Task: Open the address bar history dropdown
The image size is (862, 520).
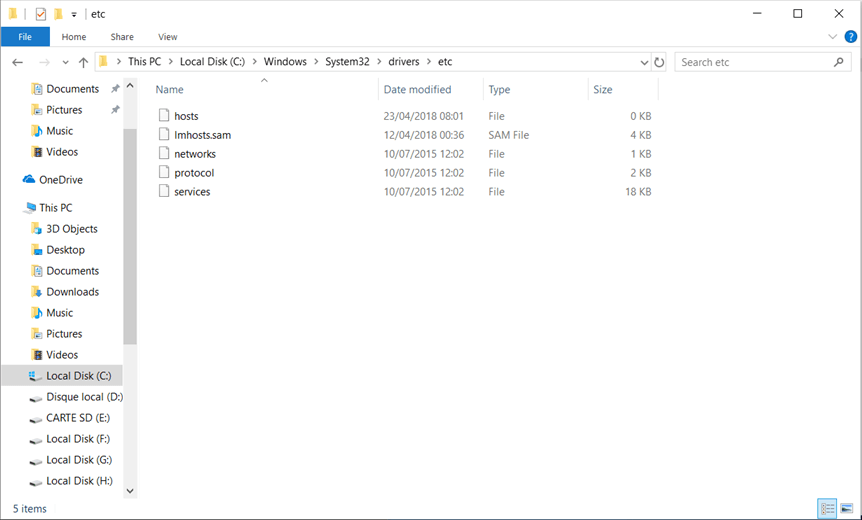Action: click(645, 62)
